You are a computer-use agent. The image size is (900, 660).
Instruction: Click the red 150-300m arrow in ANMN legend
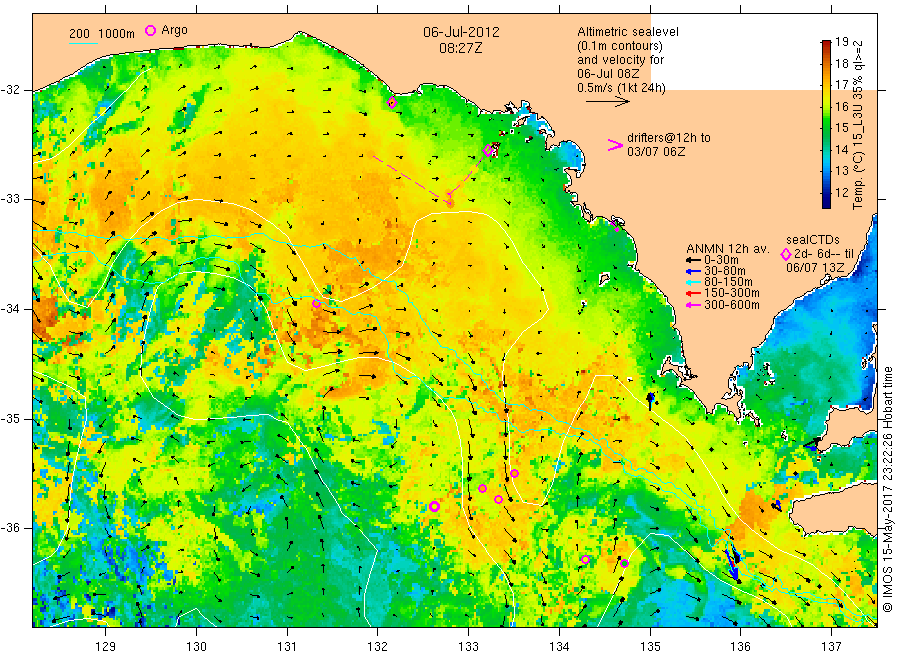point(694,293)
